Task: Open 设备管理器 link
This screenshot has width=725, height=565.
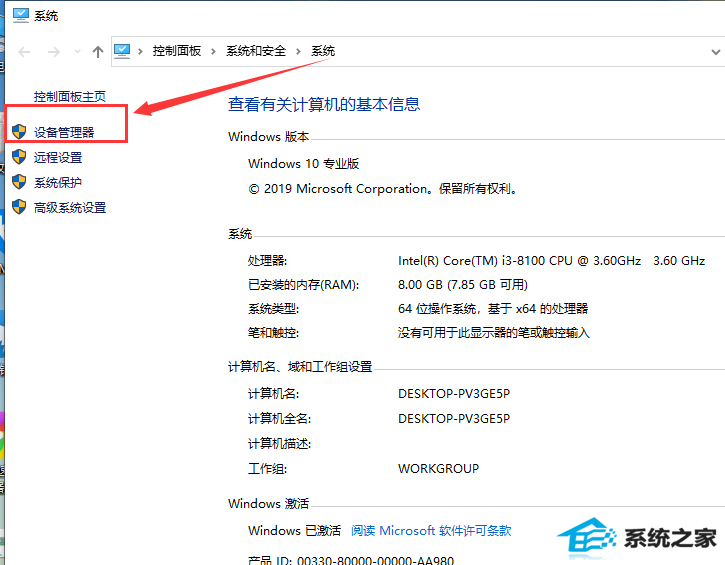Action: click(64, 132)
